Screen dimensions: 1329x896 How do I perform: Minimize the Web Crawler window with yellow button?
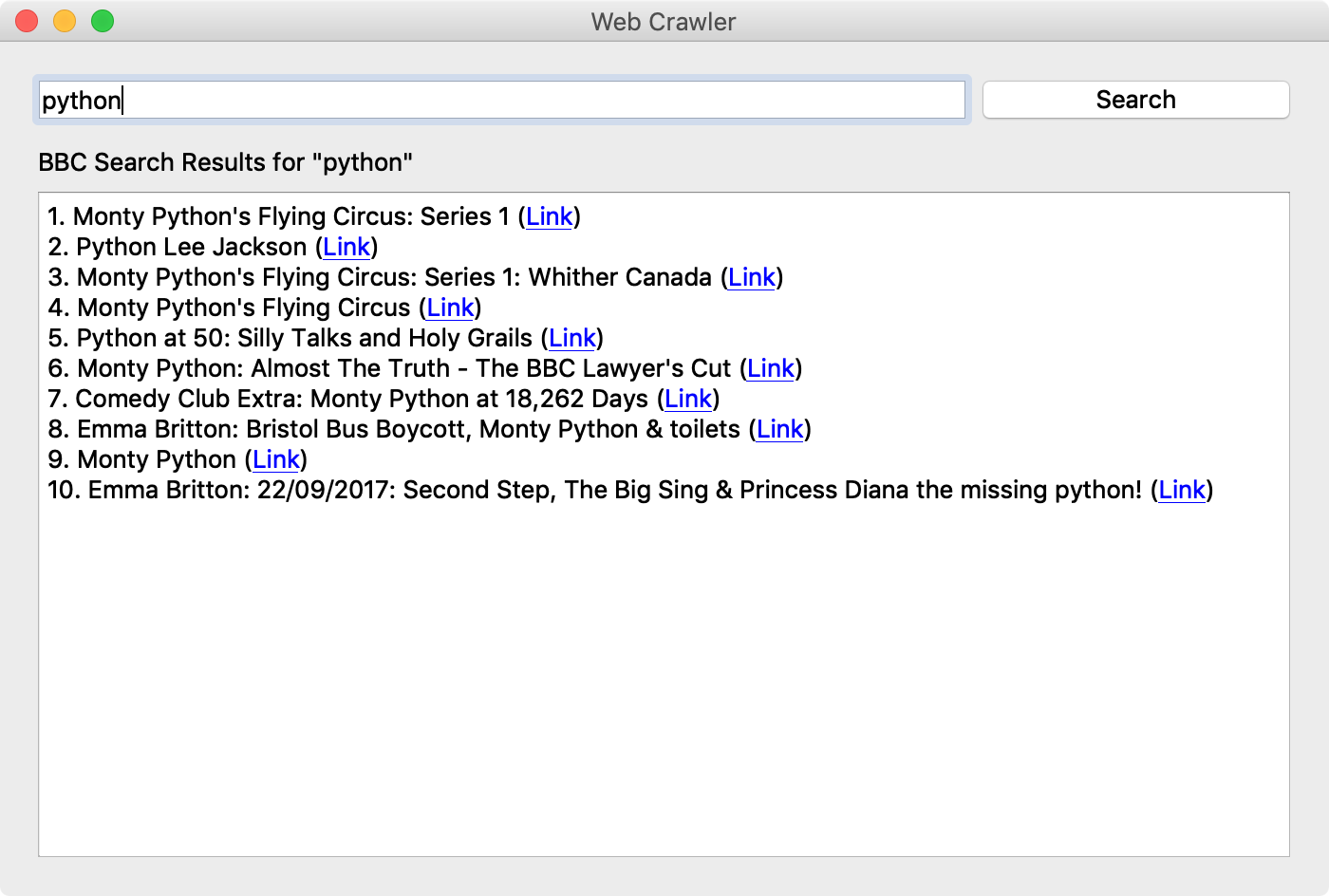click(65, 21)
